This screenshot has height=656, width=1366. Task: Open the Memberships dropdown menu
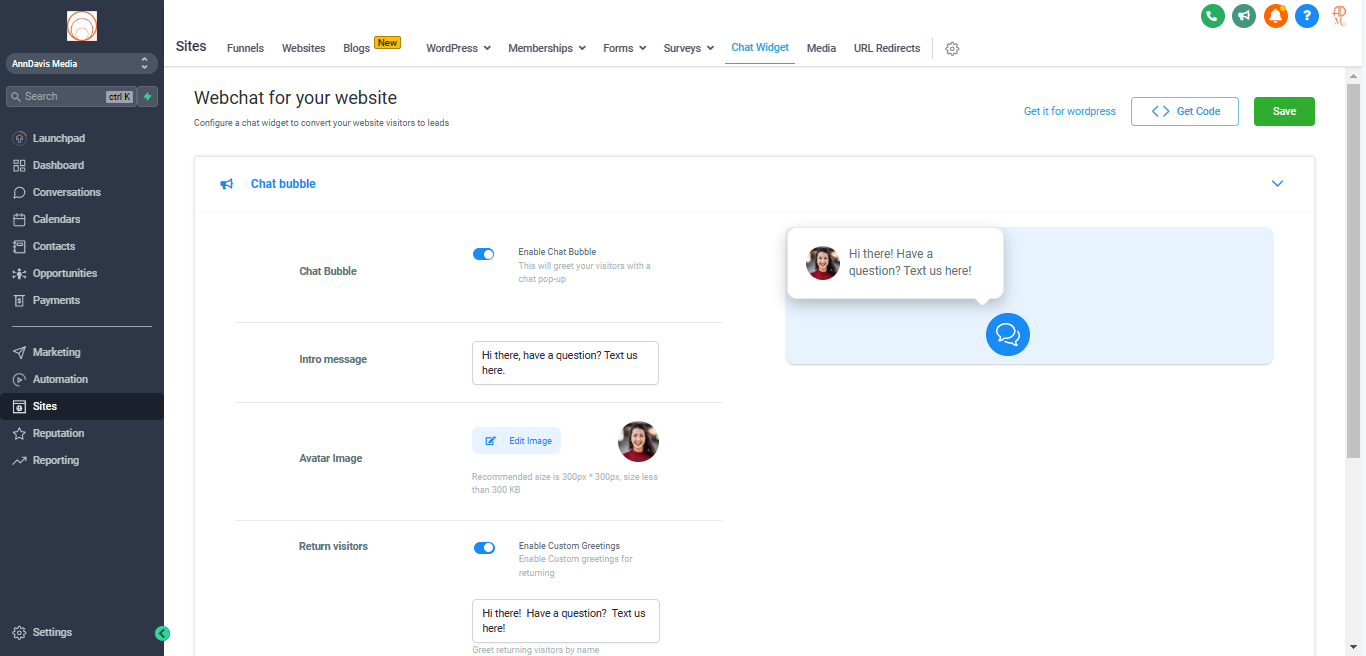(x=546, y=48)
